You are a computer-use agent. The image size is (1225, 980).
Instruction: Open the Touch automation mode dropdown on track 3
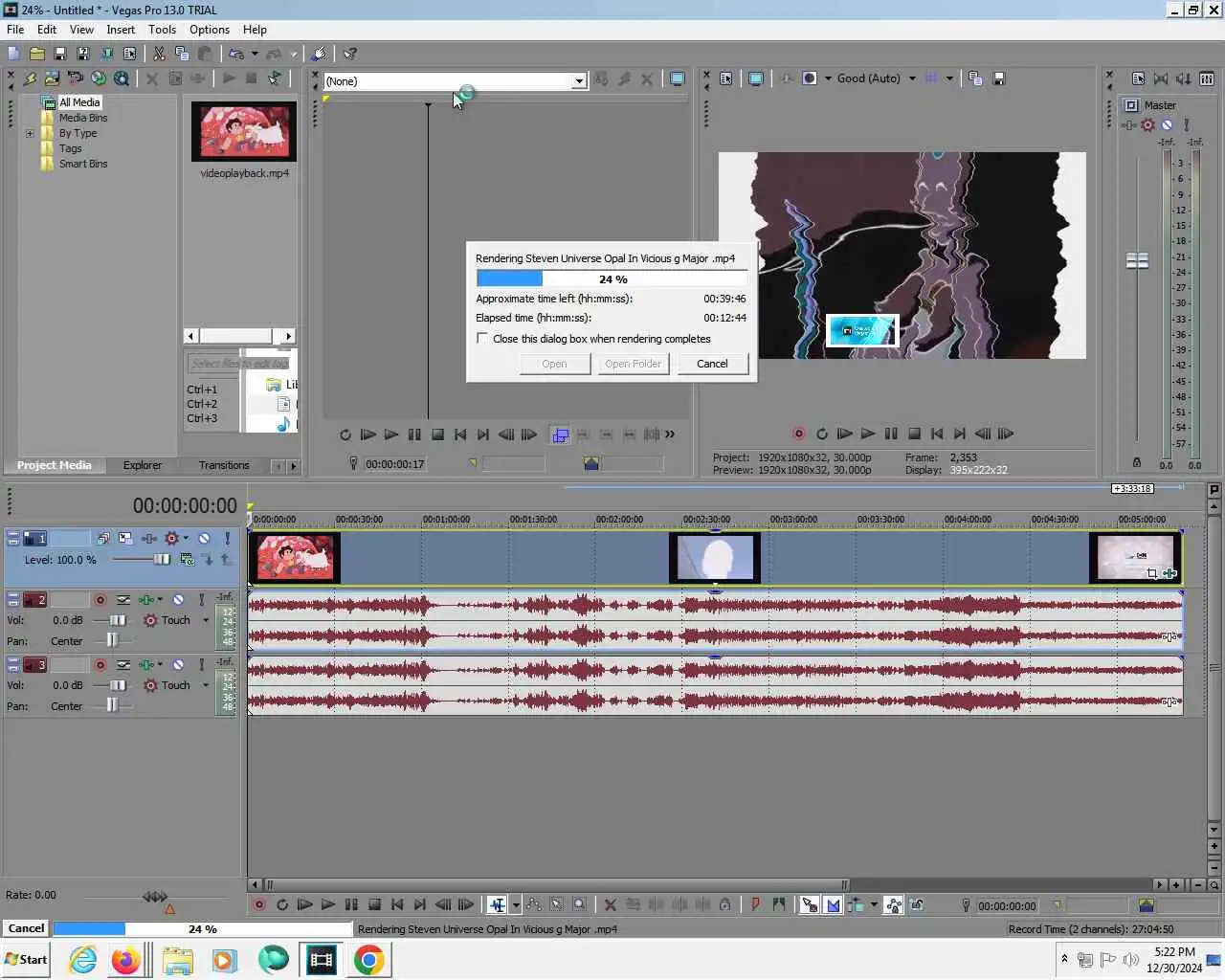point(206,685)
